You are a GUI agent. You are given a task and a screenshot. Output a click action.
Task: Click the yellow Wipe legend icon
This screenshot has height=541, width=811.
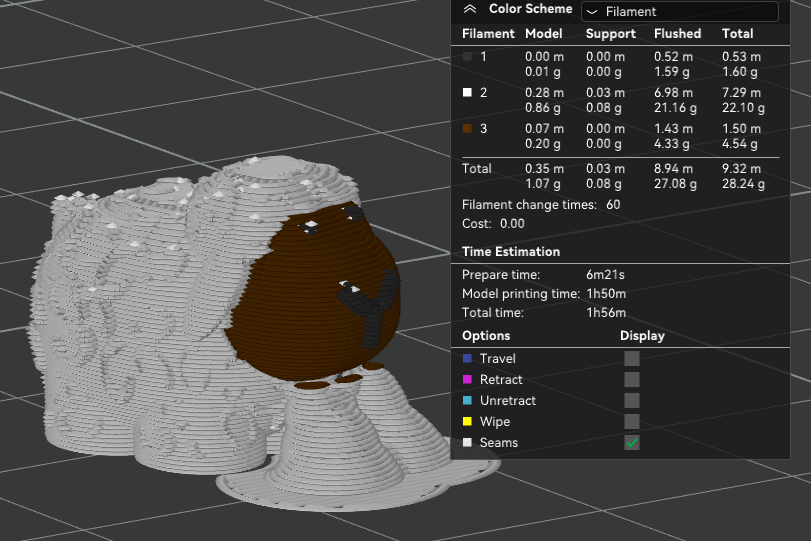(x=467, y=422)
